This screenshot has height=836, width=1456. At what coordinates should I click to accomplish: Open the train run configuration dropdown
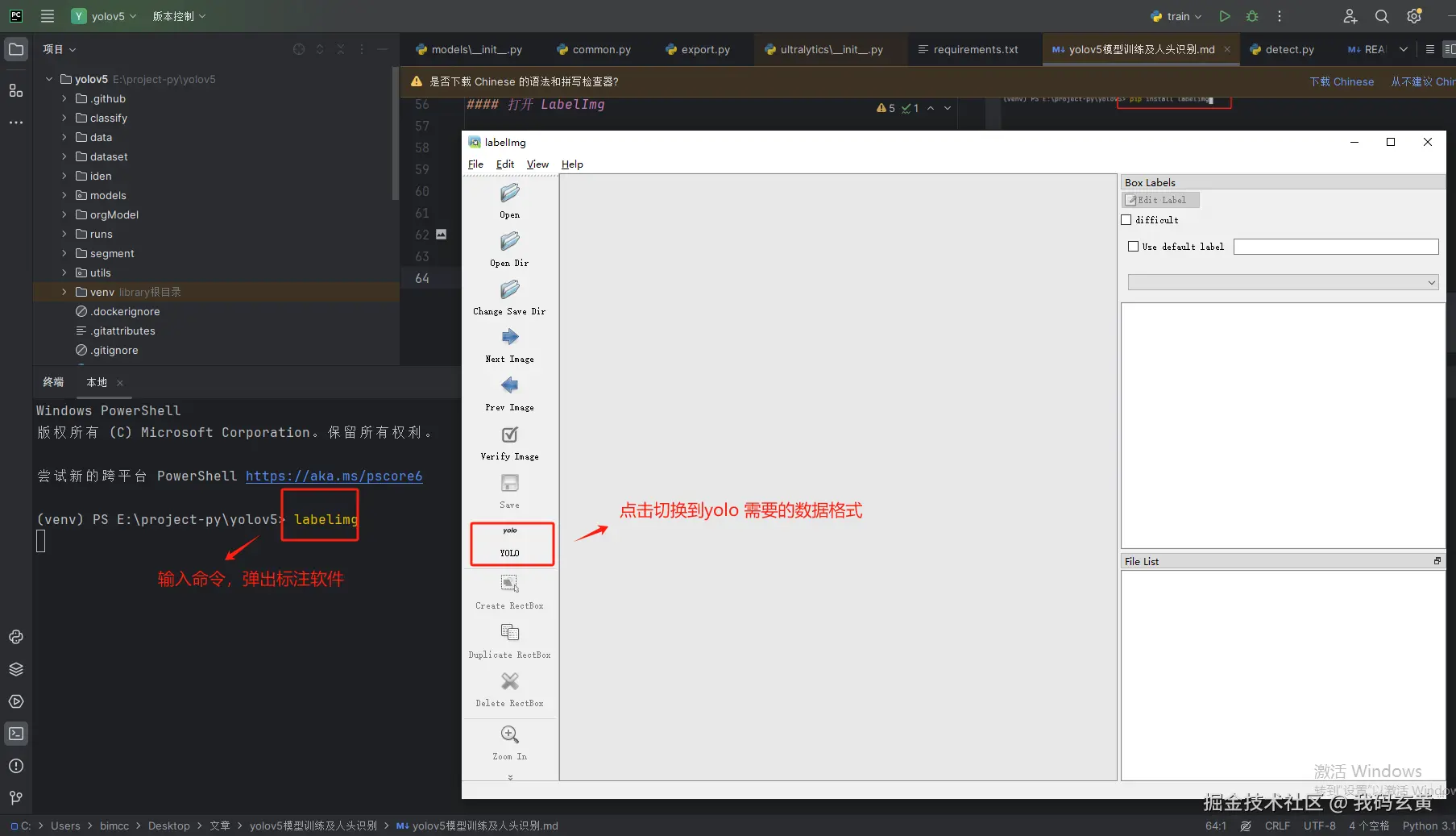[x=1176, y=16]
